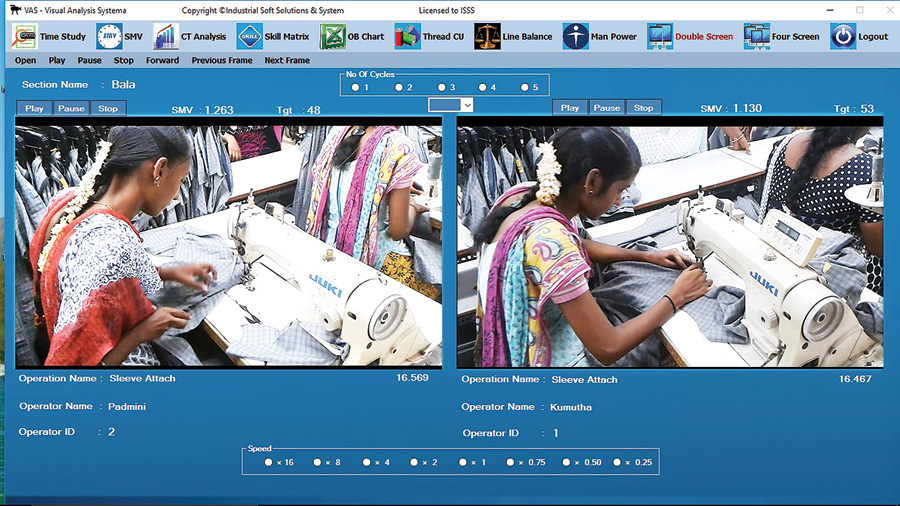The height and width of the screenshot is (506, 900).
Task: Click the Forward menu item
Action: [x=162, y=60]
